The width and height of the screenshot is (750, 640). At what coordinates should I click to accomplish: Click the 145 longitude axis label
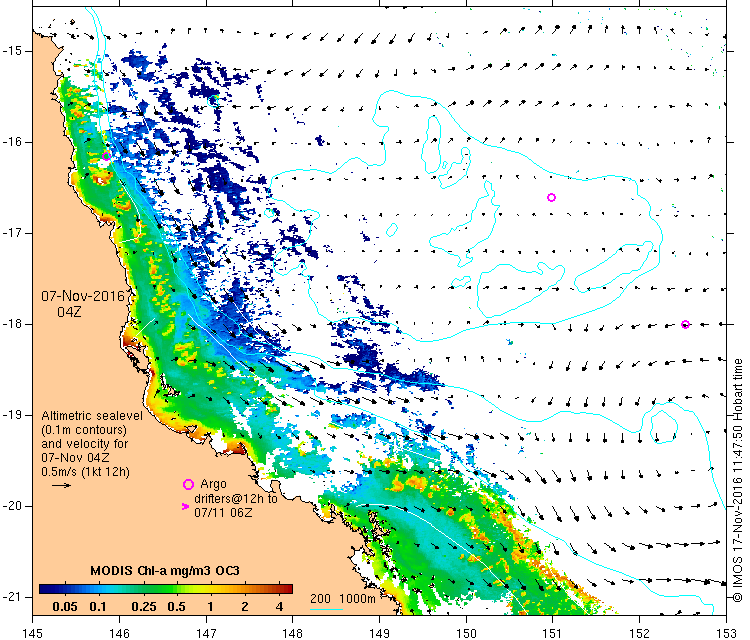tap(33, 633)
